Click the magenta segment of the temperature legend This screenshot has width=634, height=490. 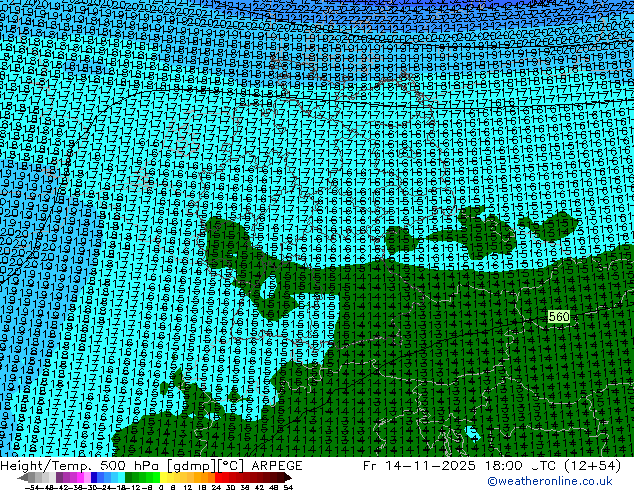click(80, 477)
